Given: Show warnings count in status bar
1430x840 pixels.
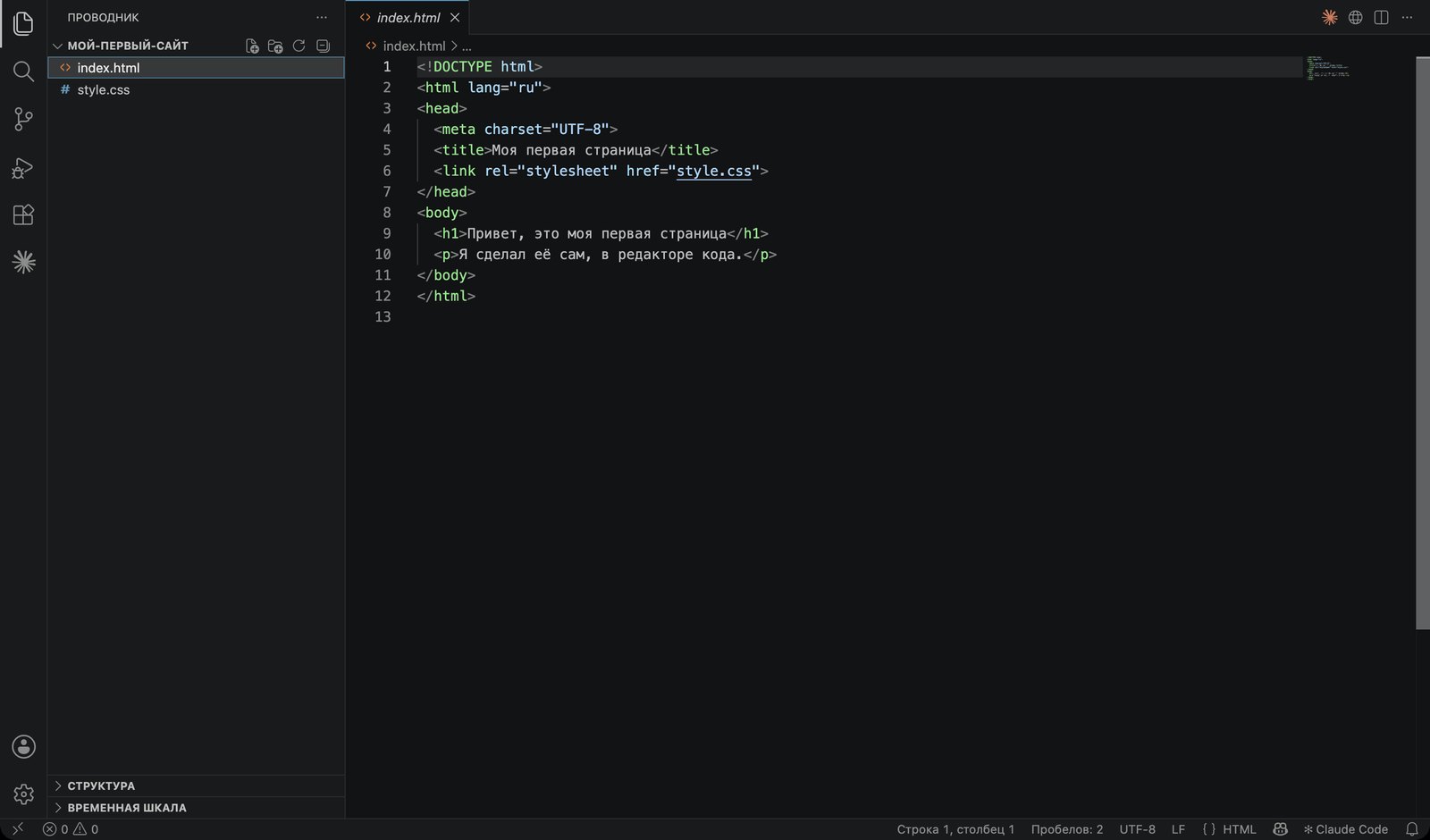Looking at the screenshot, I should click(x=86, y=829).
